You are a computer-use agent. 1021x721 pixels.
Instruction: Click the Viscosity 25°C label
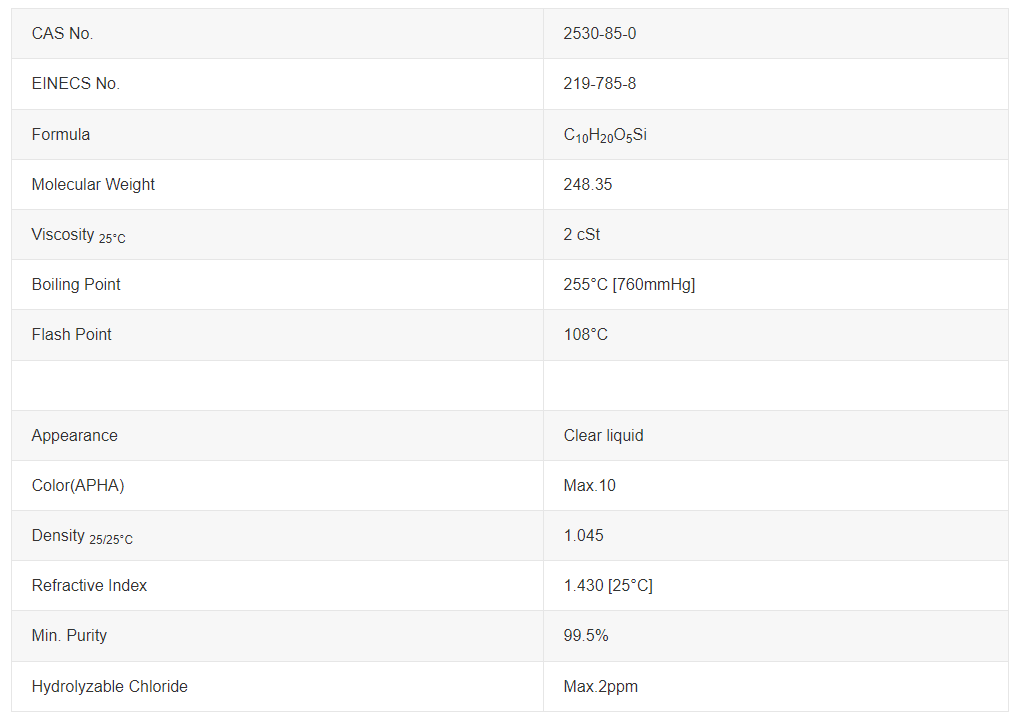tap(78, 235)
